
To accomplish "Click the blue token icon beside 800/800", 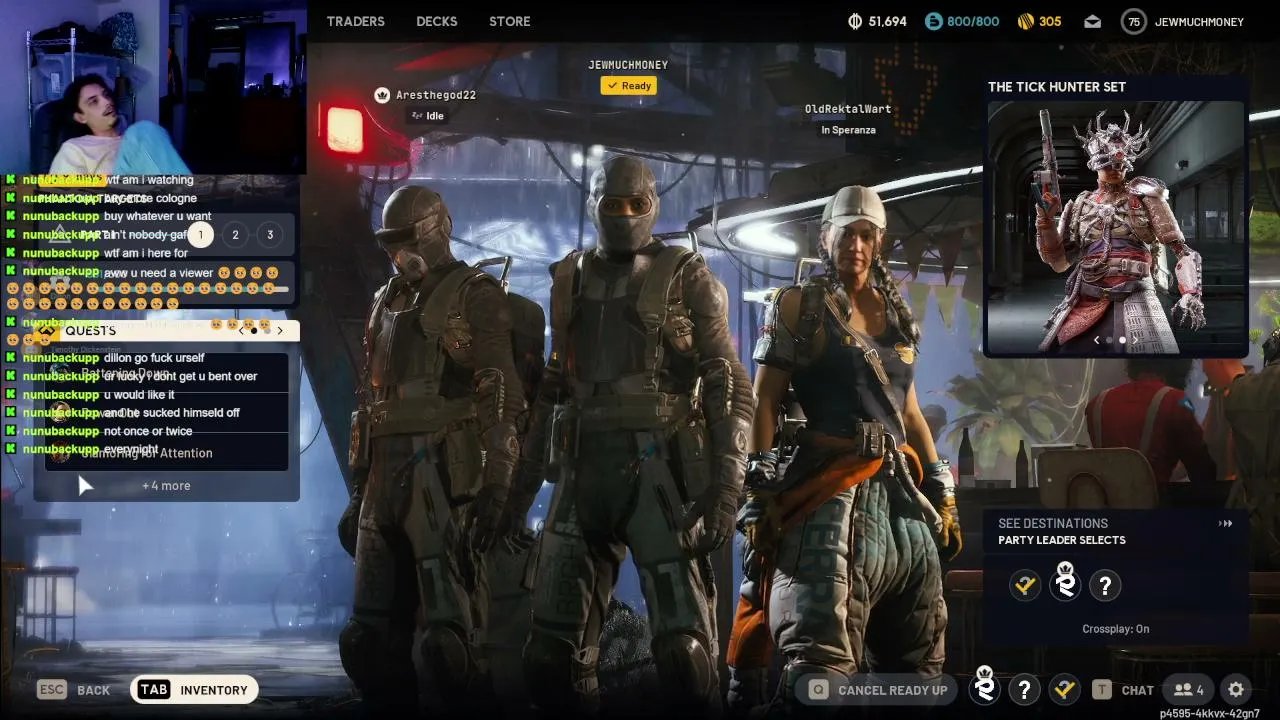I will pyautogui.click(x=934, y=21).
